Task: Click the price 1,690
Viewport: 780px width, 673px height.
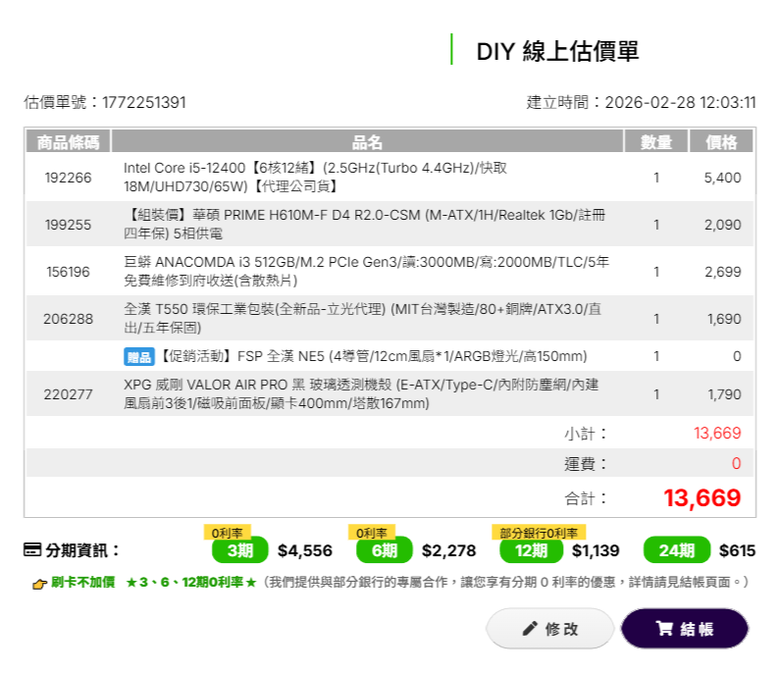Action: tap(724, 319)
